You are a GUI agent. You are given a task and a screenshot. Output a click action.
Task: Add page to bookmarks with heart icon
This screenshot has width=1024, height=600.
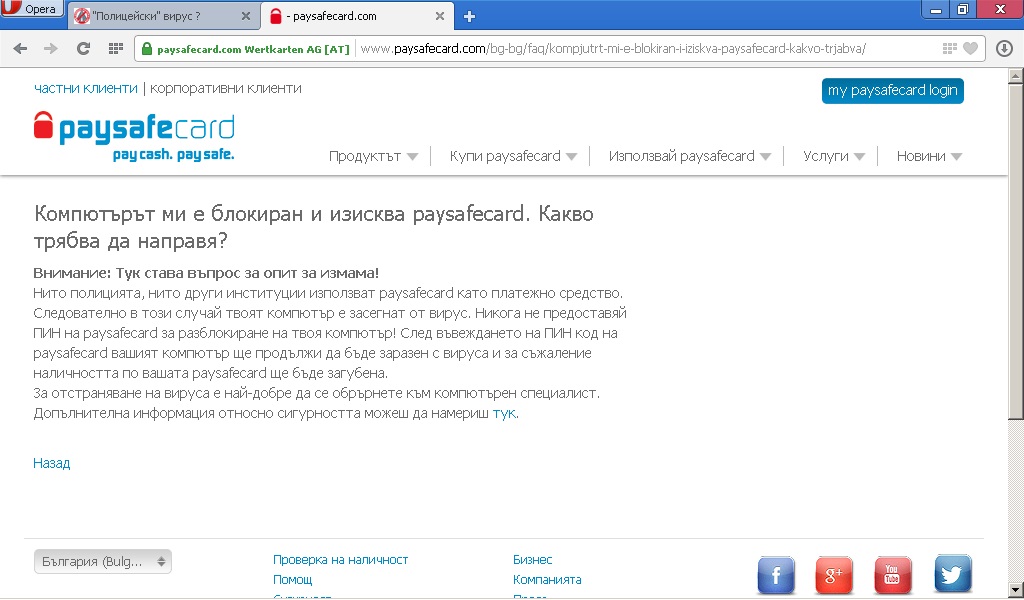pyautogui.click(x=971, y=48)
